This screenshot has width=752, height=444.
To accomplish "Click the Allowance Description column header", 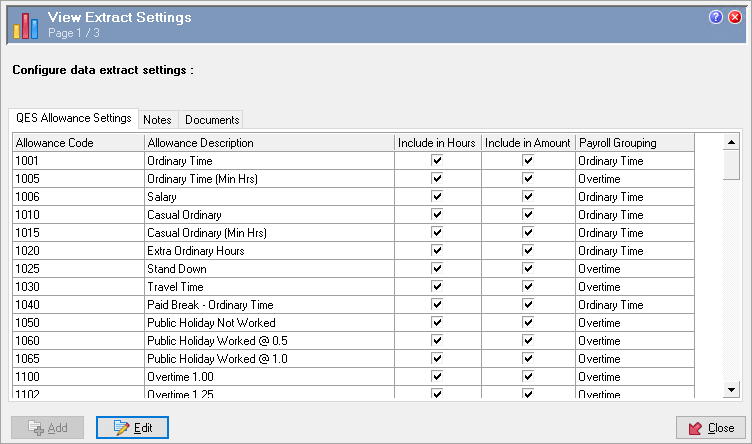I will pos(268,143).
